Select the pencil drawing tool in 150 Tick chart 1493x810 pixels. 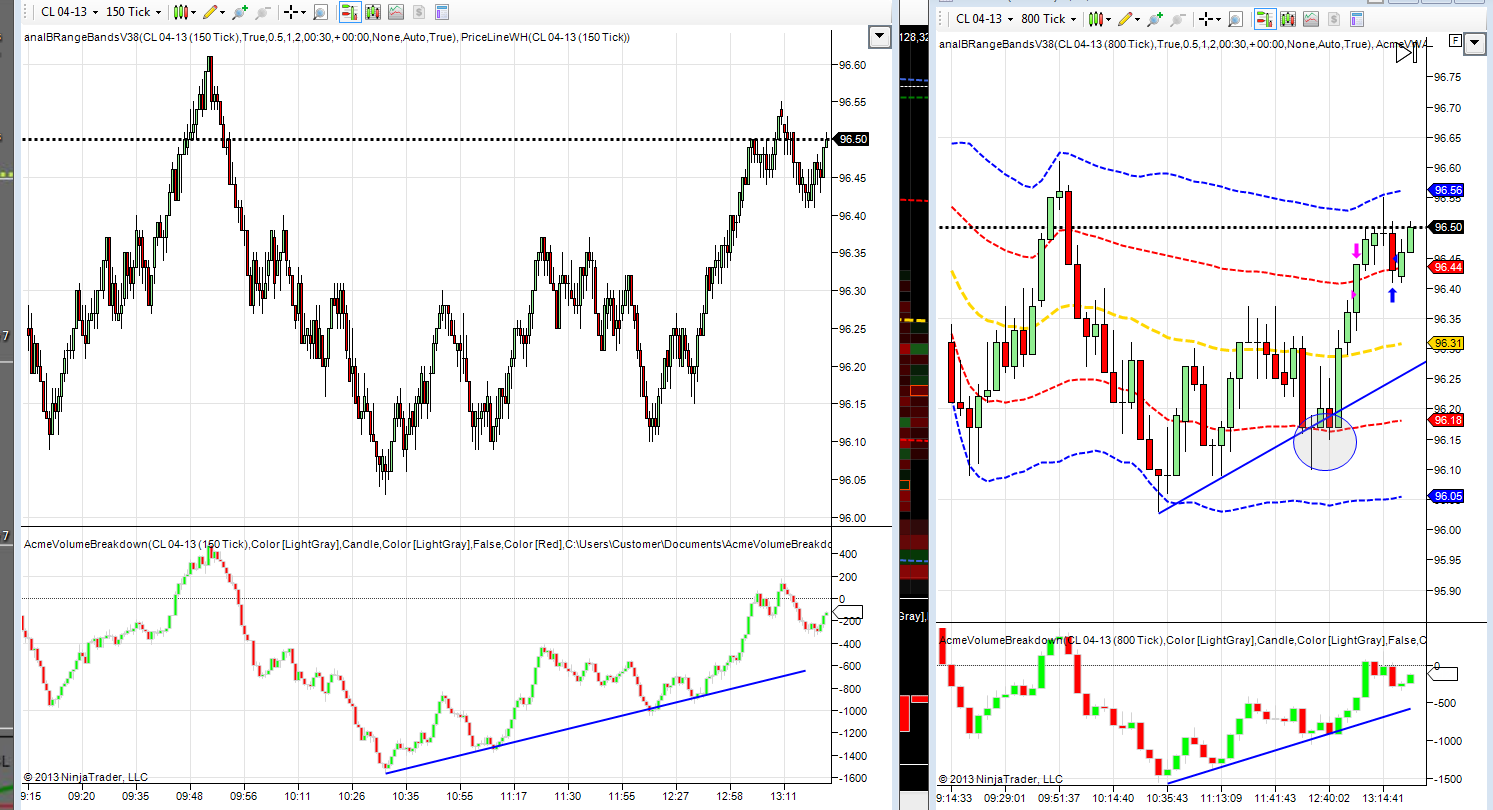209,12
